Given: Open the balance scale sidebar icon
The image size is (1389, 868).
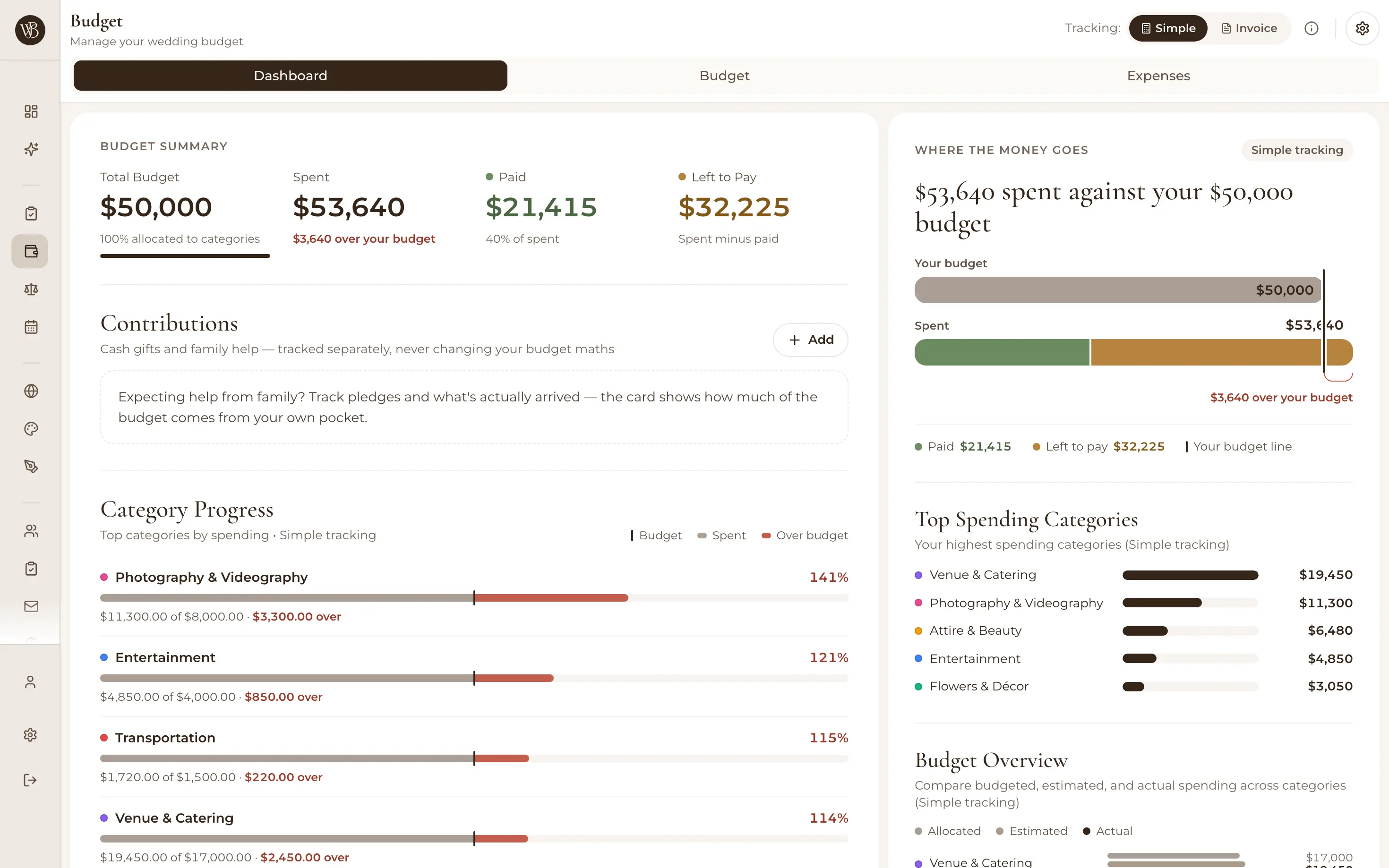Looking at the screenshot, I should coord(31,289).
